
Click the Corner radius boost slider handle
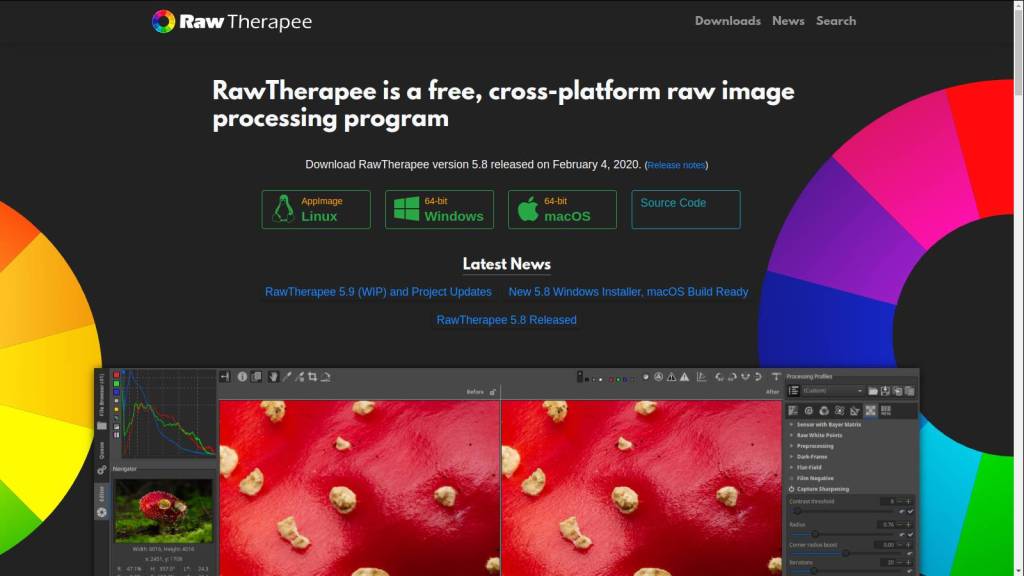[x=846, y=553]
